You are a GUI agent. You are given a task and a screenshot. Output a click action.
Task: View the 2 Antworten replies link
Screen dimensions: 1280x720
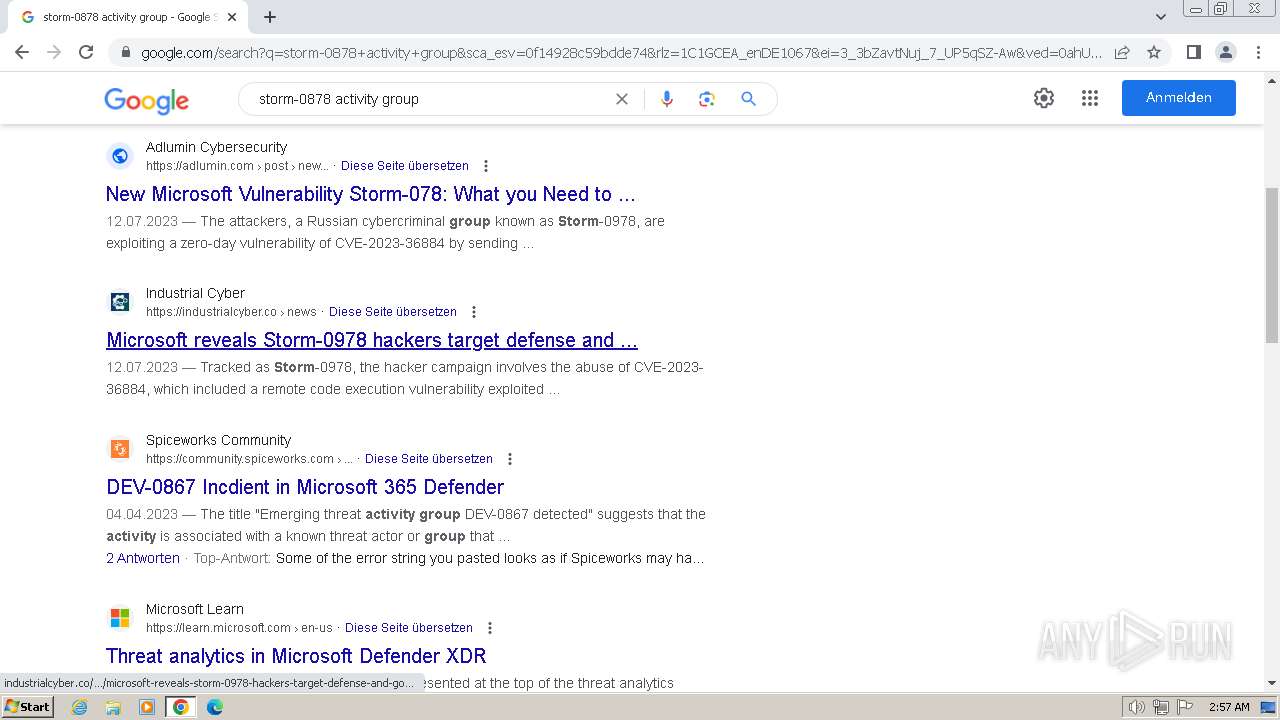click(143, 558)
